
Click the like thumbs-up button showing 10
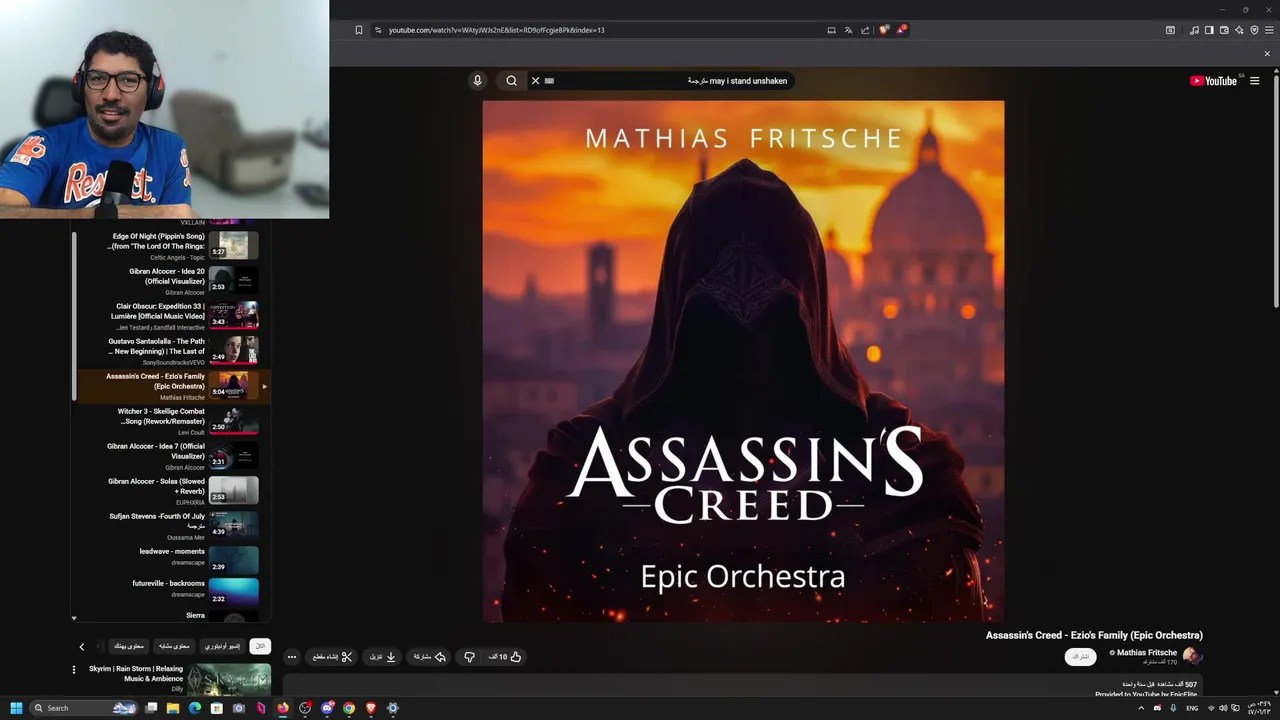(x=504, y=657)
